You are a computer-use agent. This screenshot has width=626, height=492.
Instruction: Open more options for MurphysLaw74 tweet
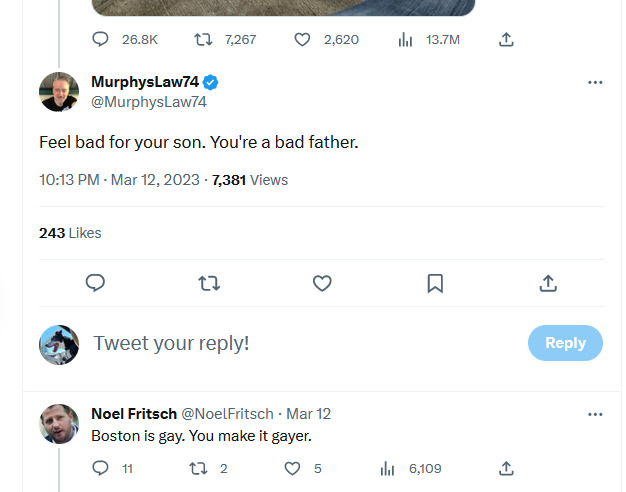click(595, 82)
